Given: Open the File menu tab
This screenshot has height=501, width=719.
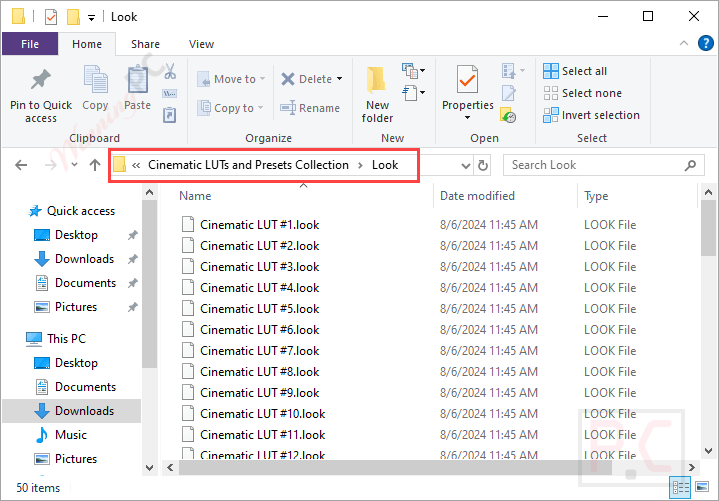Looking at the screenshot, I should pyautogui.click(x=30, y=44).
